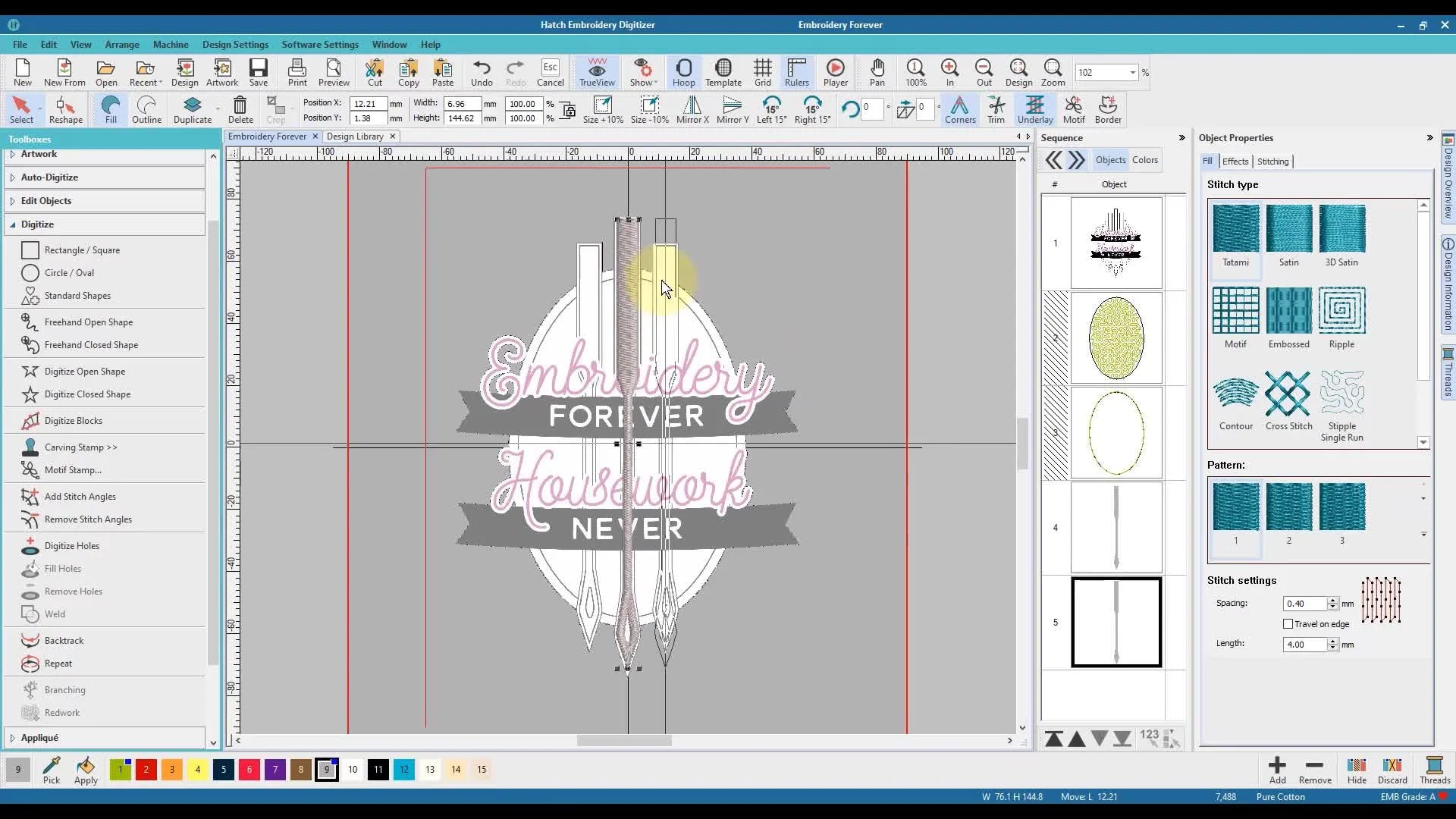Toggle the TrueView display mode

pos(597,73)
